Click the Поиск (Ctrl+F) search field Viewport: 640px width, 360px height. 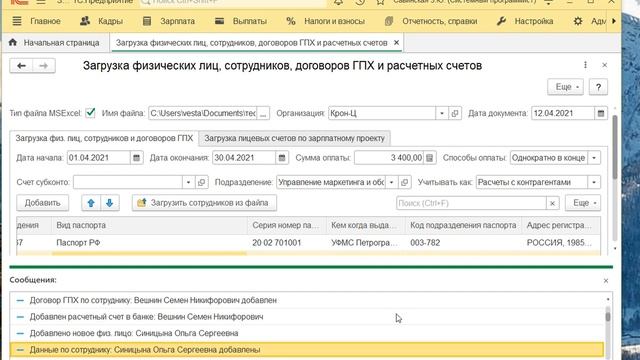[471, 203]
